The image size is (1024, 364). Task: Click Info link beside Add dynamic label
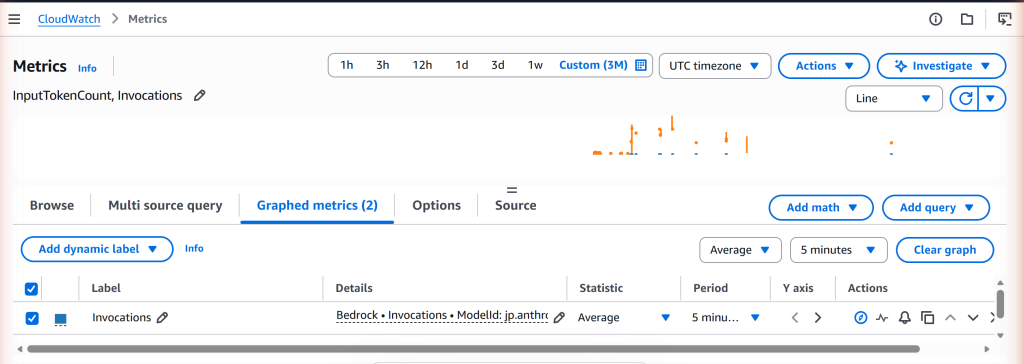pyautogui.click(x=194, y=248)
